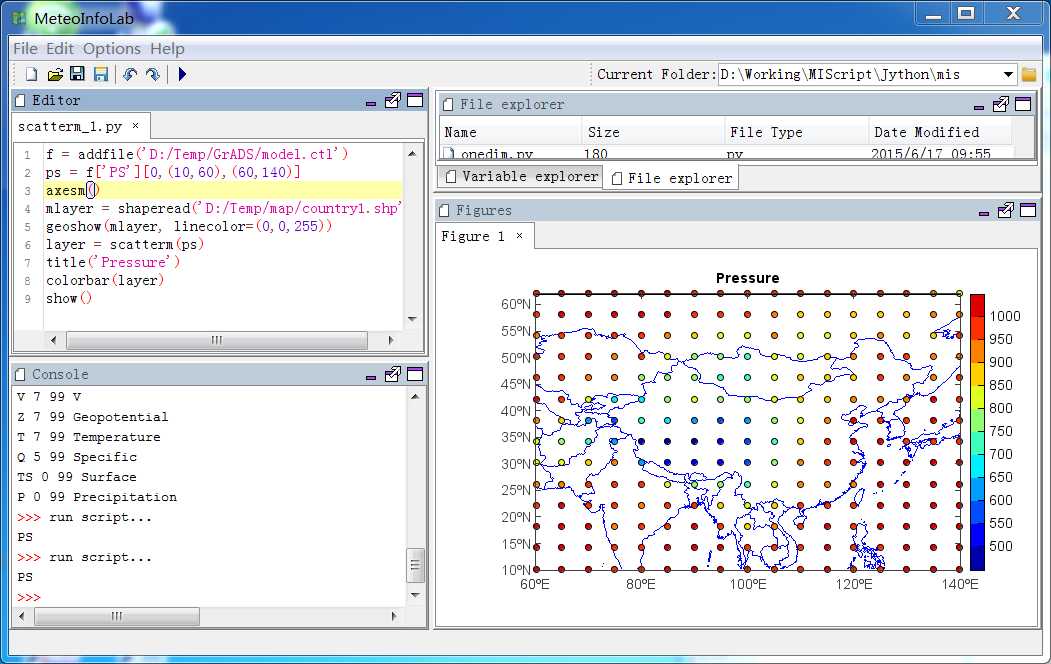This screenshot has width=1051, height=664.
Task: Minimize the Figures panel
Action: point(983,213)
